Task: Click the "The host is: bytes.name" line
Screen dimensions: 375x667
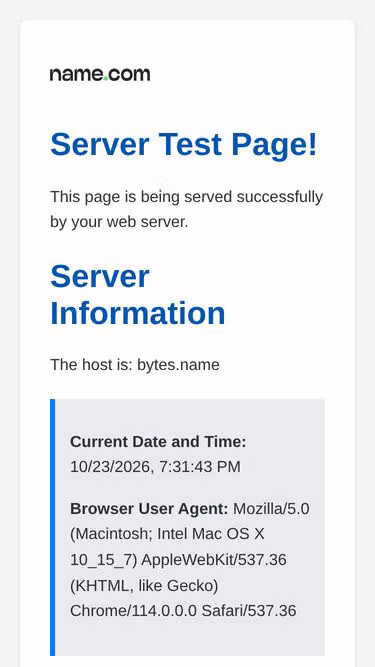Action: (135, 365)
